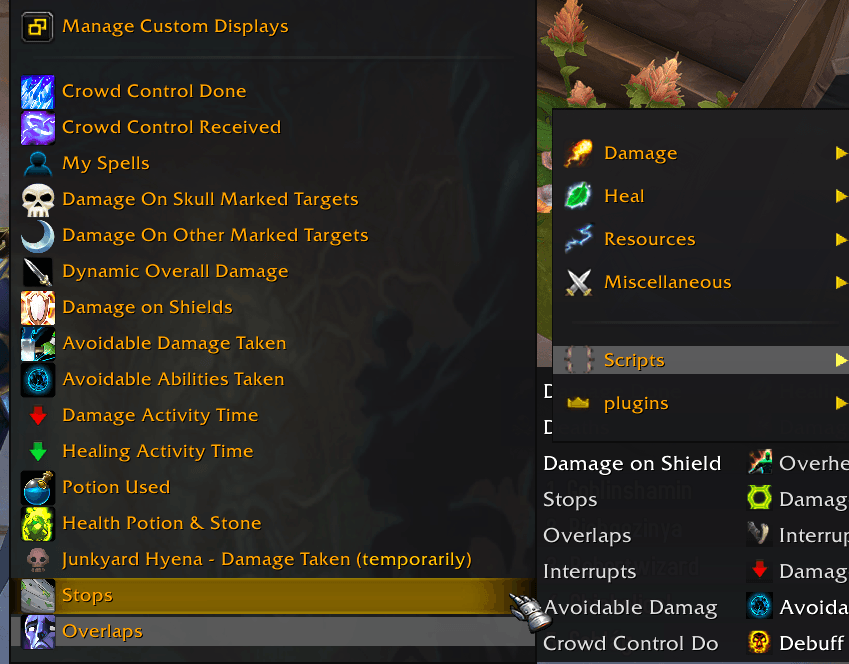Expand the Damage submenu arrow

841,153
